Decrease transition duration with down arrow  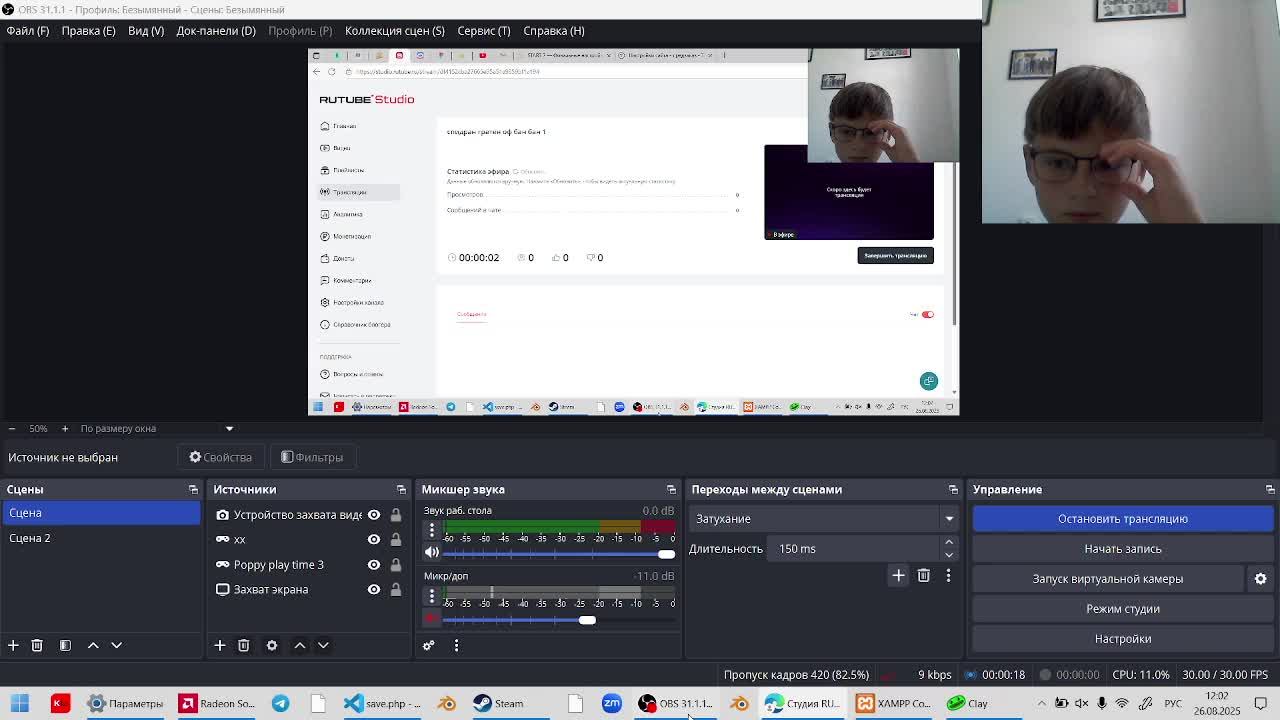coord(949,554)
